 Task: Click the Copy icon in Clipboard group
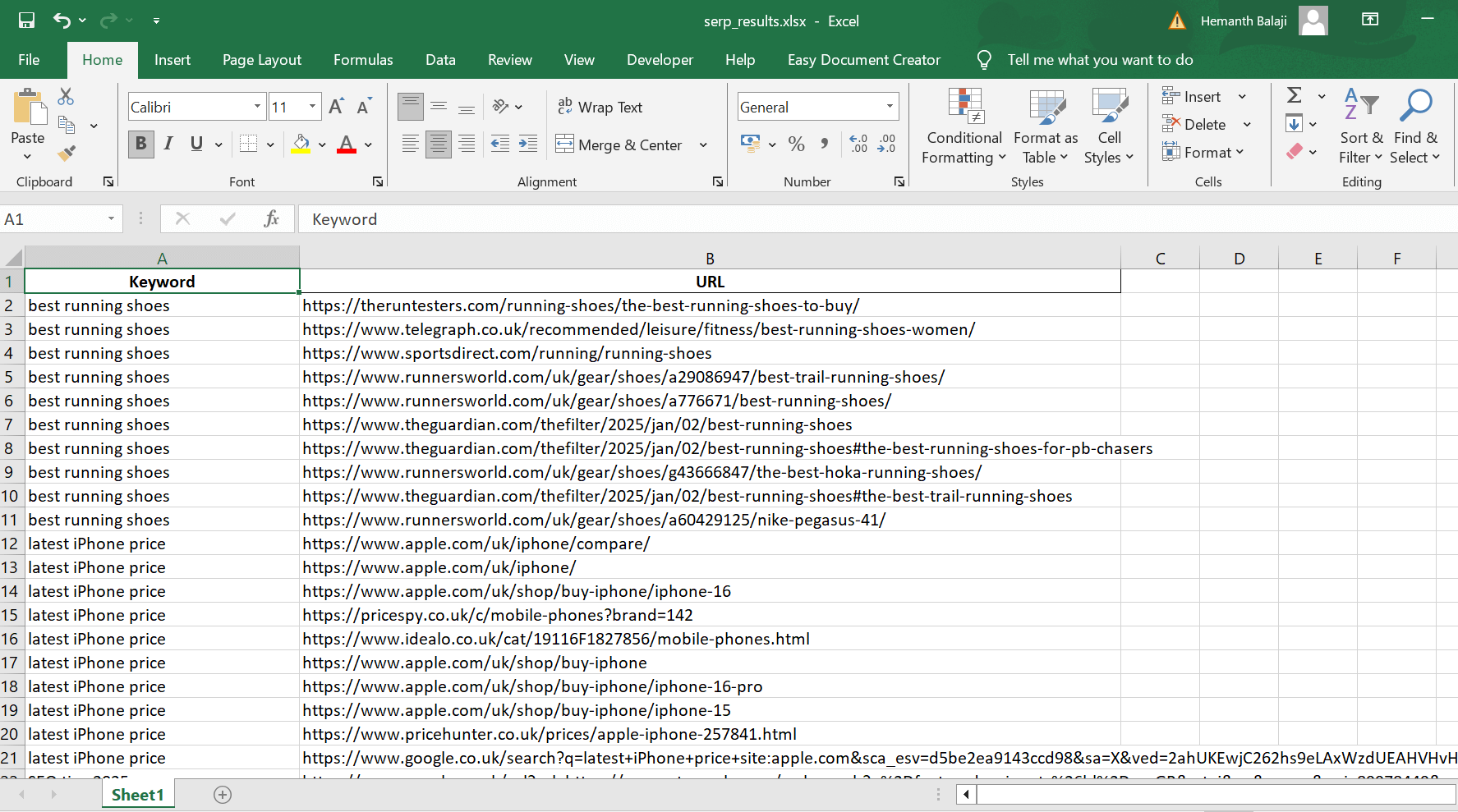pos(67,125)
